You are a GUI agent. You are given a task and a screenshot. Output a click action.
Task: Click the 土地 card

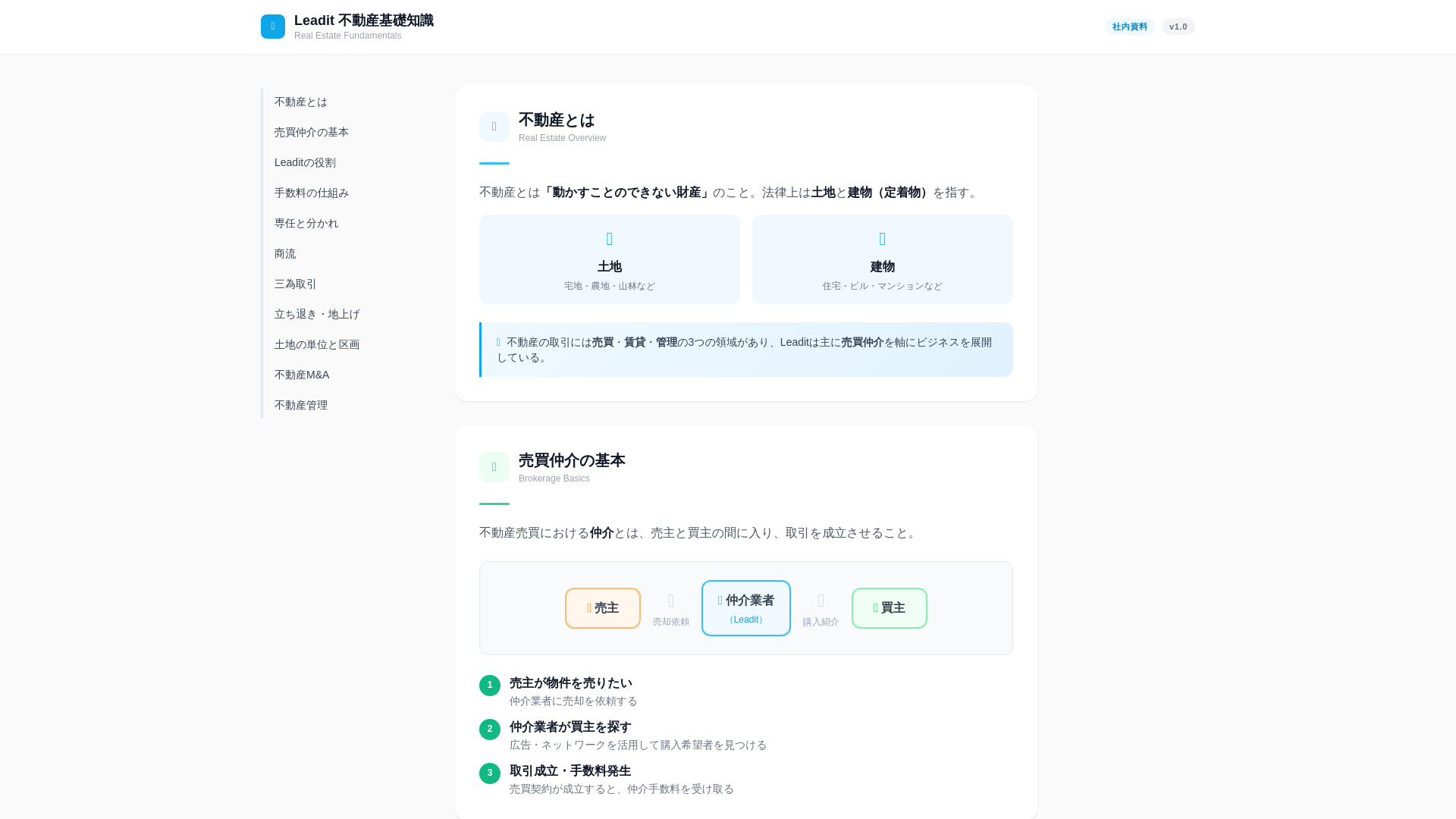(610, 259)
